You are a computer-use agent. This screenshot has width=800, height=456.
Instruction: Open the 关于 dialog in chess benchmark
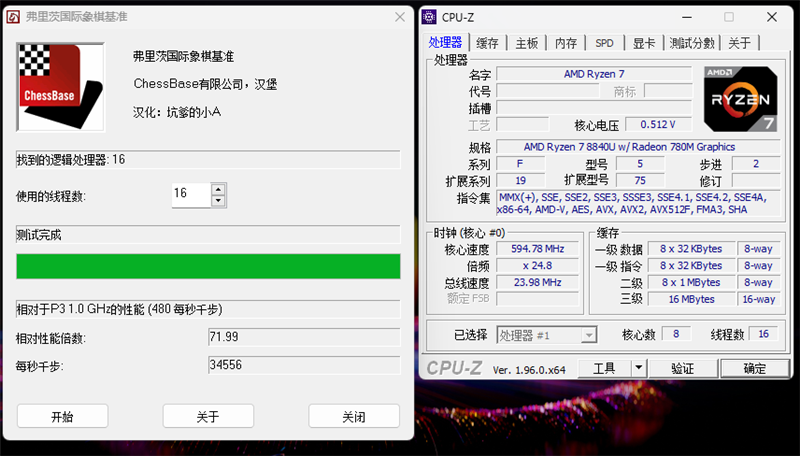point(208,416)
